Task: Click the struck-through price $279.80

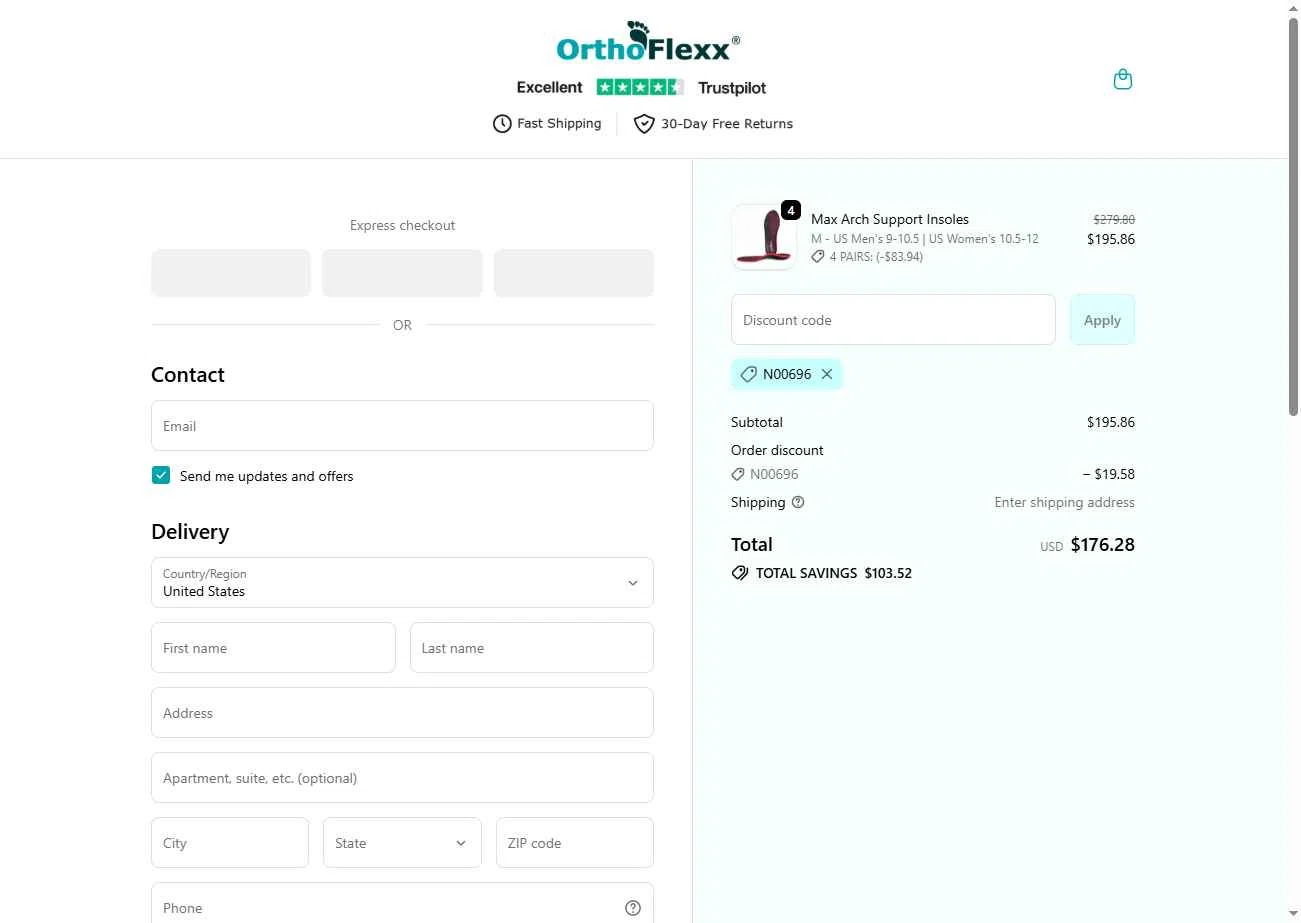Action: pyautogui.click(x=1114, y=219)
